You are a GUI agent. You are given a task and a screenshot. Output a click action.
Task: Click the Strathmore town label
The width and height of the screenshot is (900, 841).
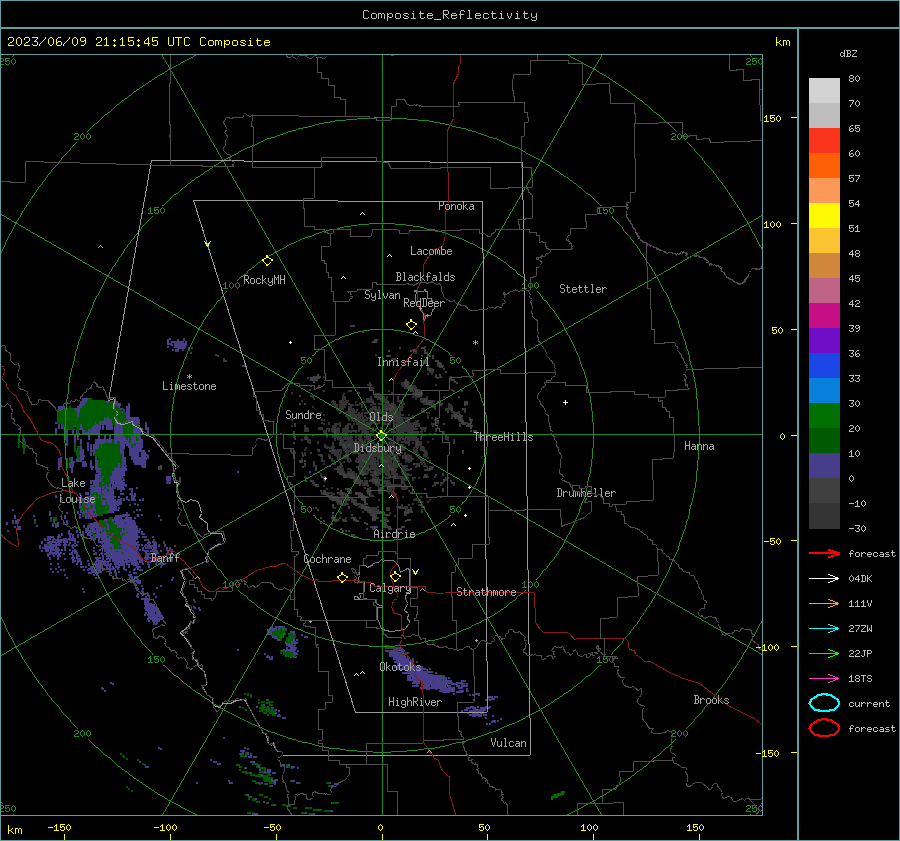[x=486, y=592]
